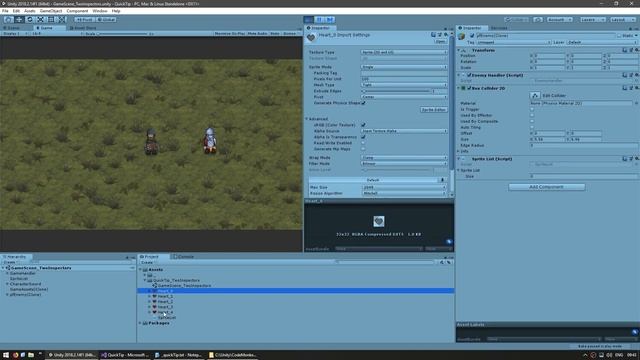Open the Layer dropdown in Inspector
Image resolution: width=640 pixels, height=360 pixels.
click(602, 42)
